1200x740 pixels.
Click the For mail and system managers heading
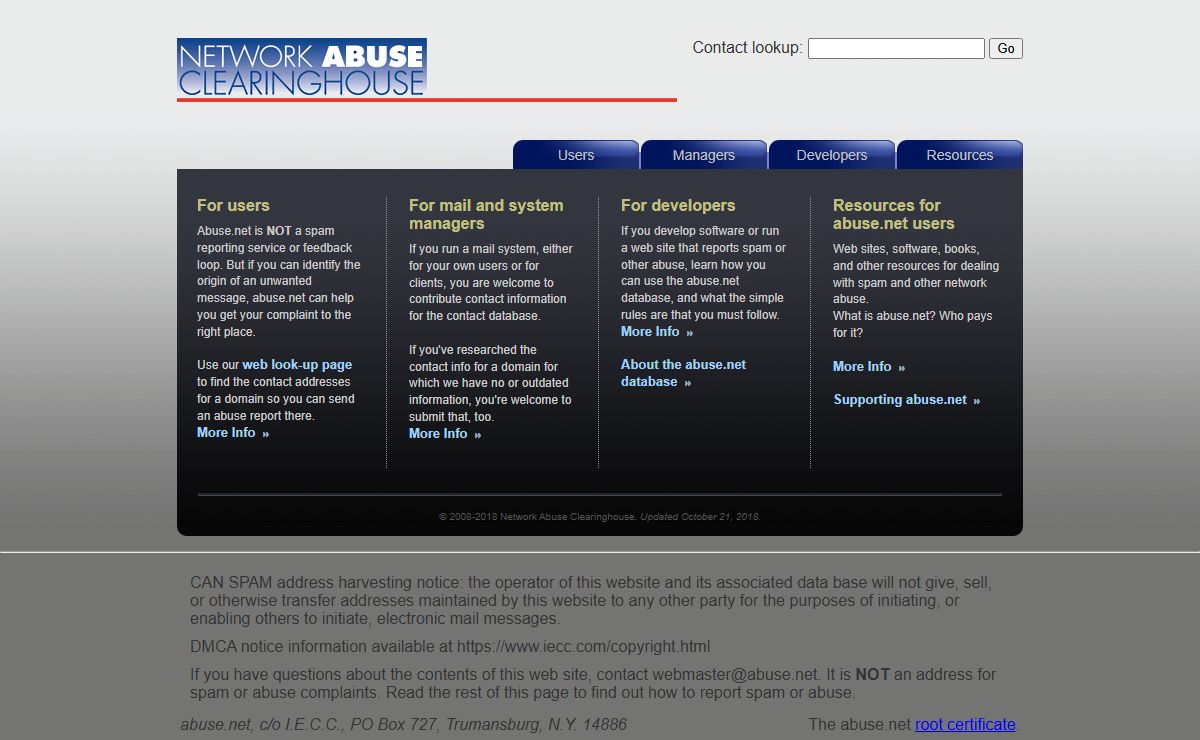pos(486,214)
